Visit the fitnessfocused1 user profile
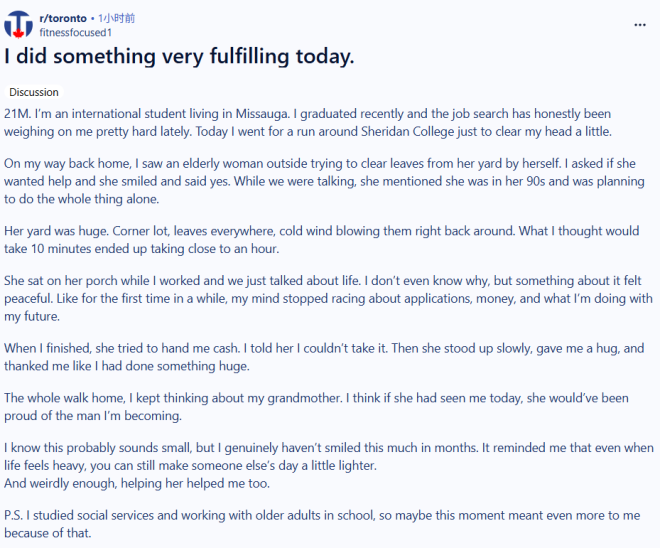 pos(76,32)
